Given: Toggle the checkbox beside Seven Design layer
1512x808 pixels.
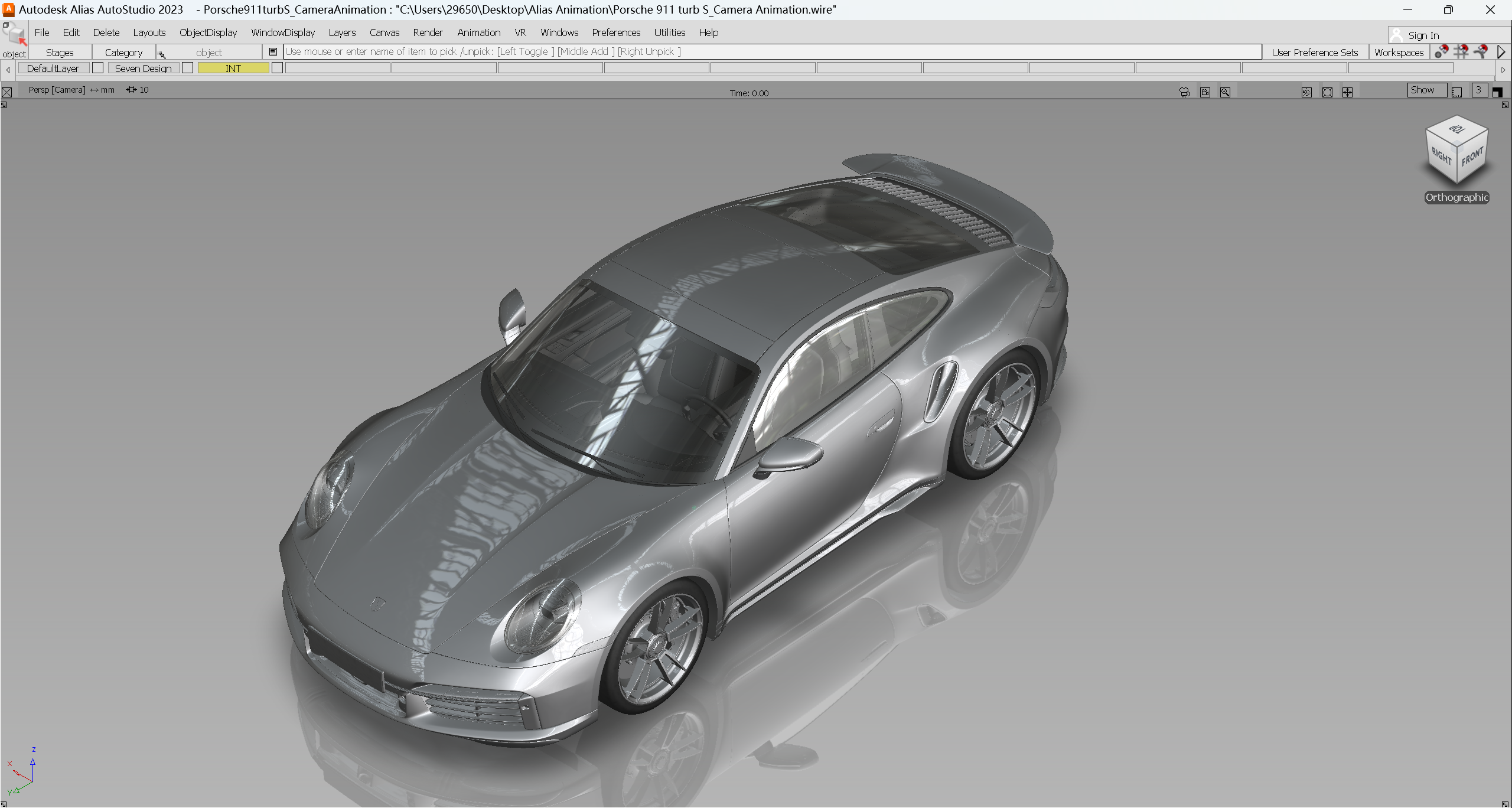Looking at the screenshot, I should coord(188,67).
